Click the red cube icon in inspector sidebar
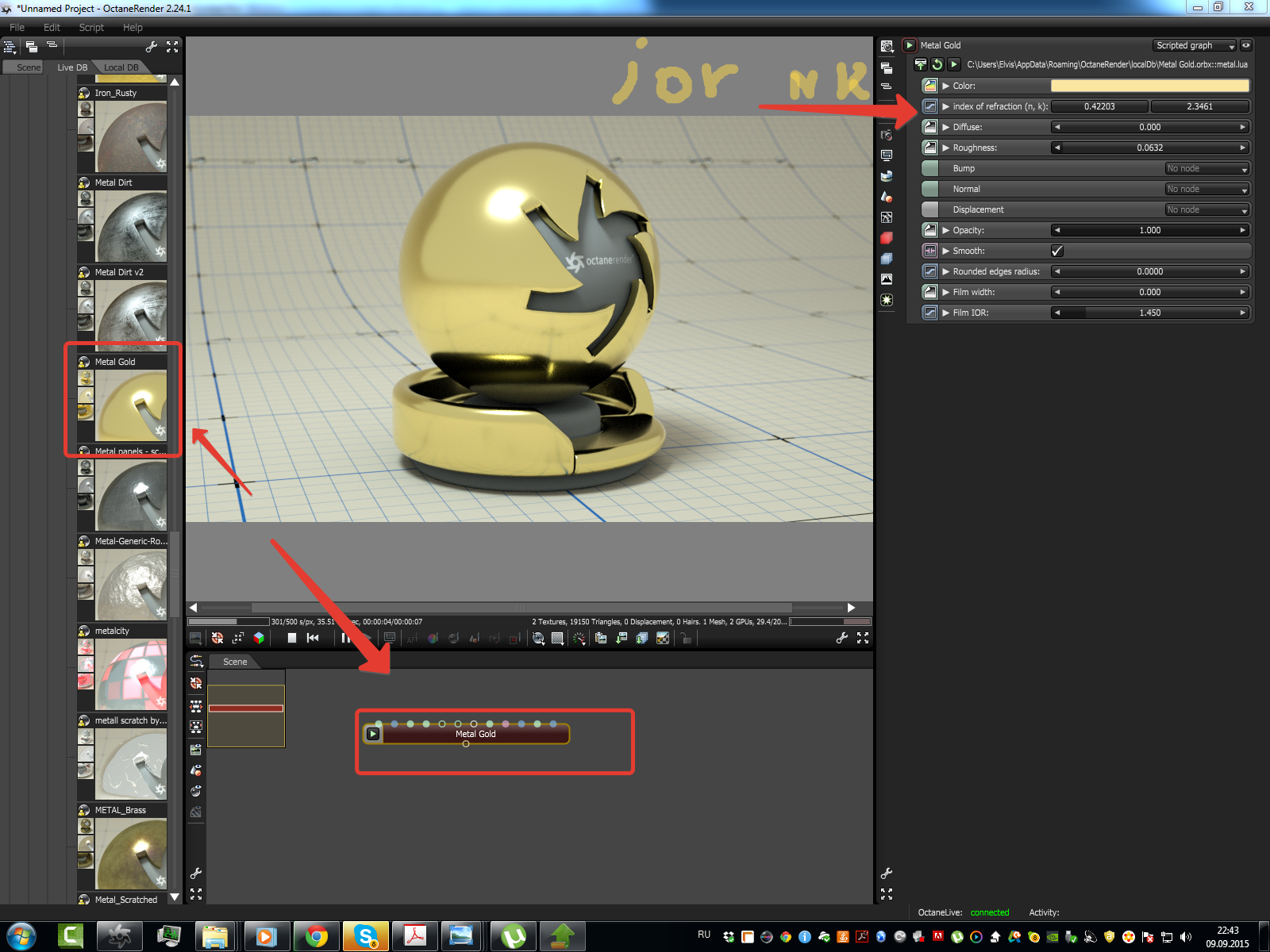 pyautogui.click(x=887, y=238)
